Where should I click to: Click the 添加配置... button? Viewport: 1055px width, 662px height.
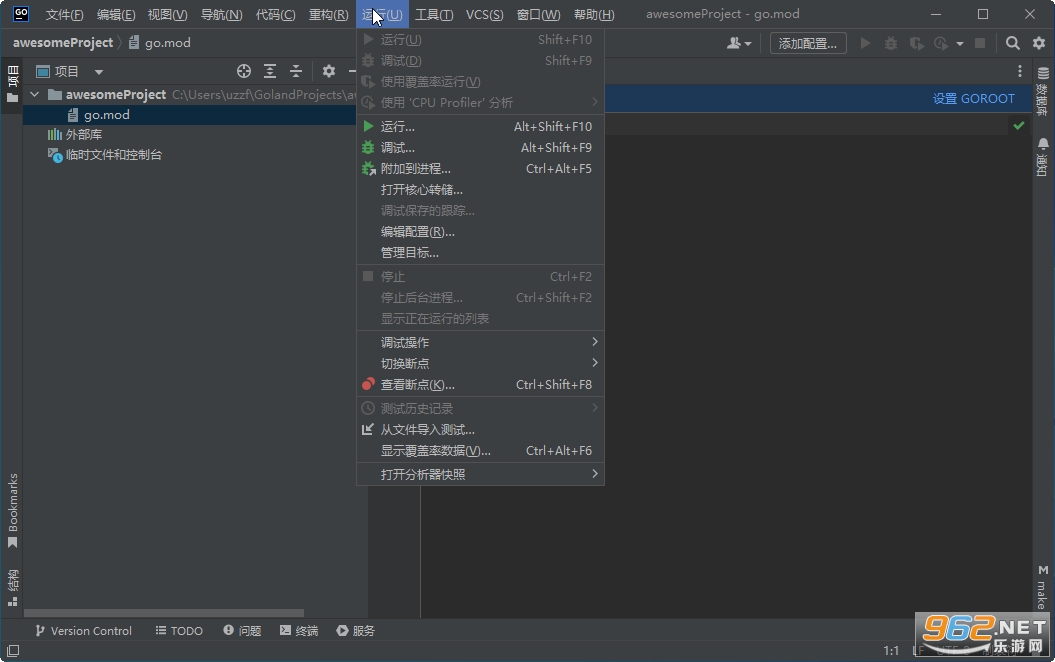click(x=808, y=43)
